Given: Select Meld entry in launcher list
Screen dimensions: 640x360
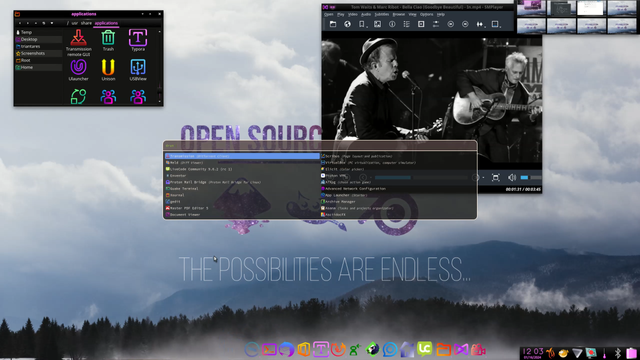Looking at the screenshot, I should 242,162.
